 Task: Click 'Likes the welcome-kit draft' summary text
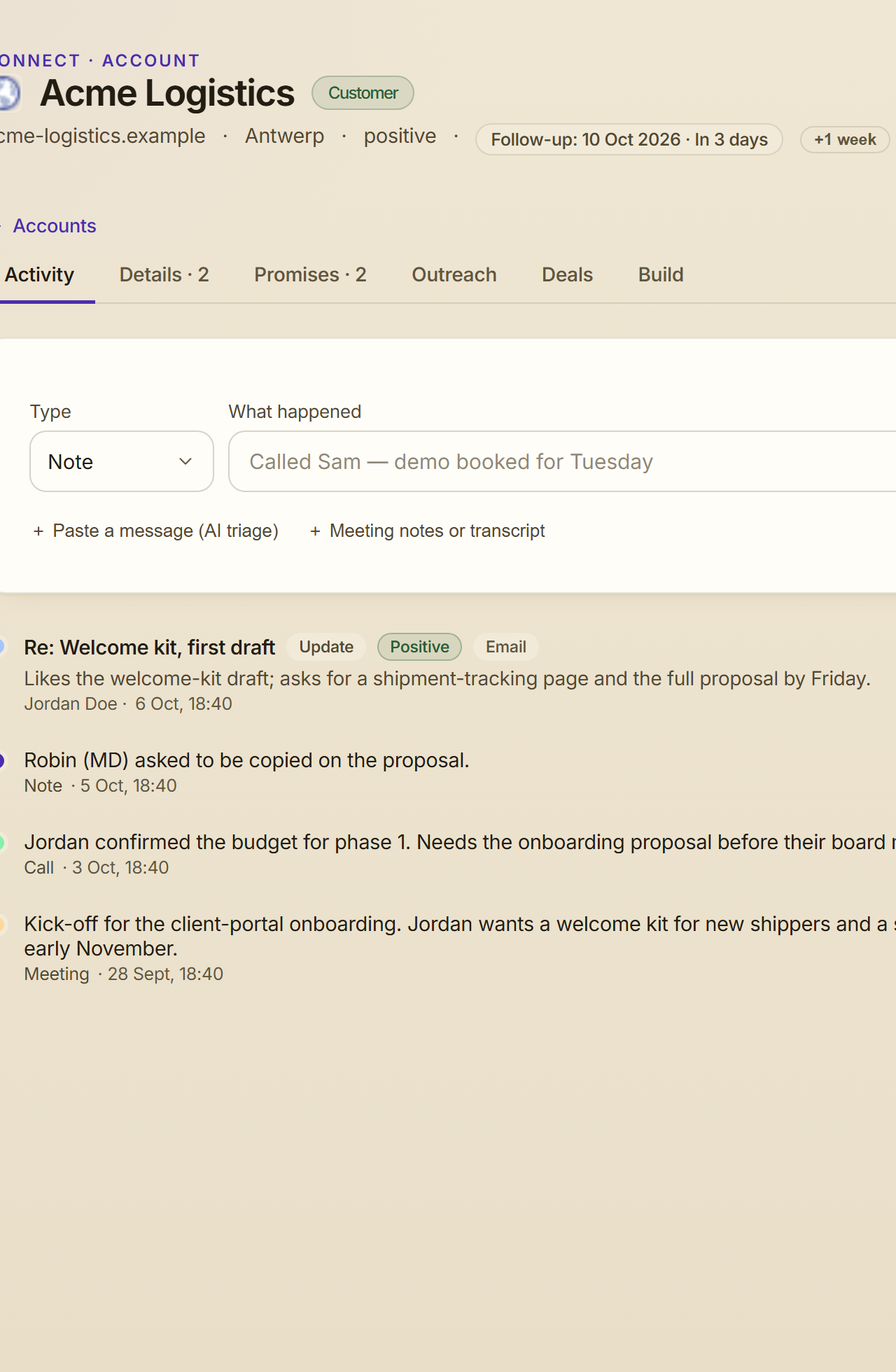click(447, 678)
